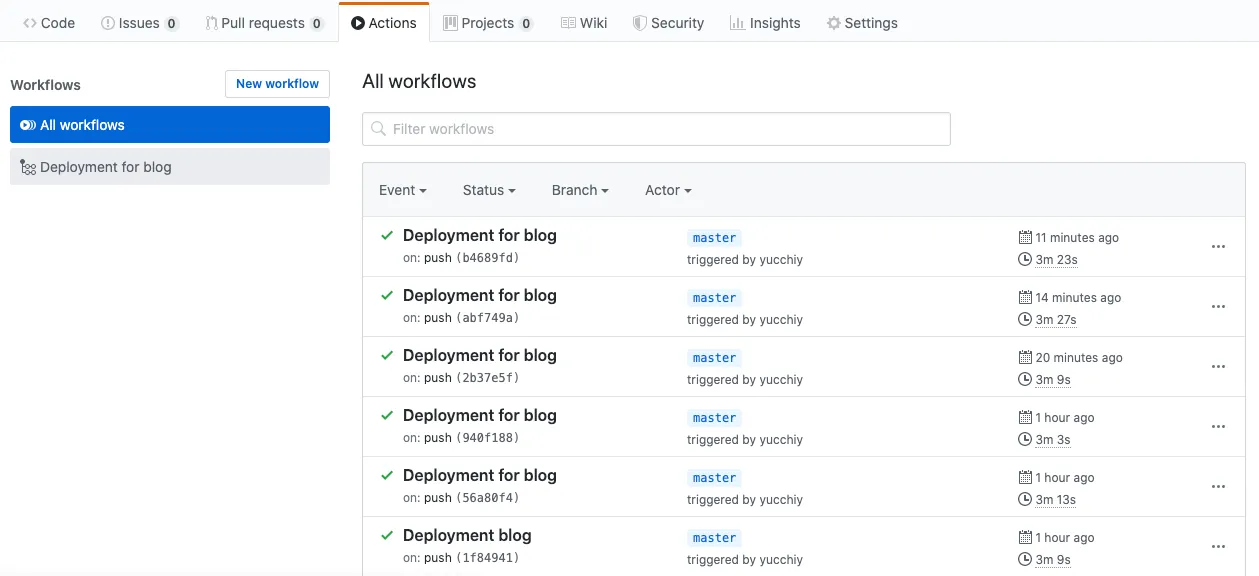Expand the Status filter dropdown
The image size is (1259, 576).
pos(488,190)
